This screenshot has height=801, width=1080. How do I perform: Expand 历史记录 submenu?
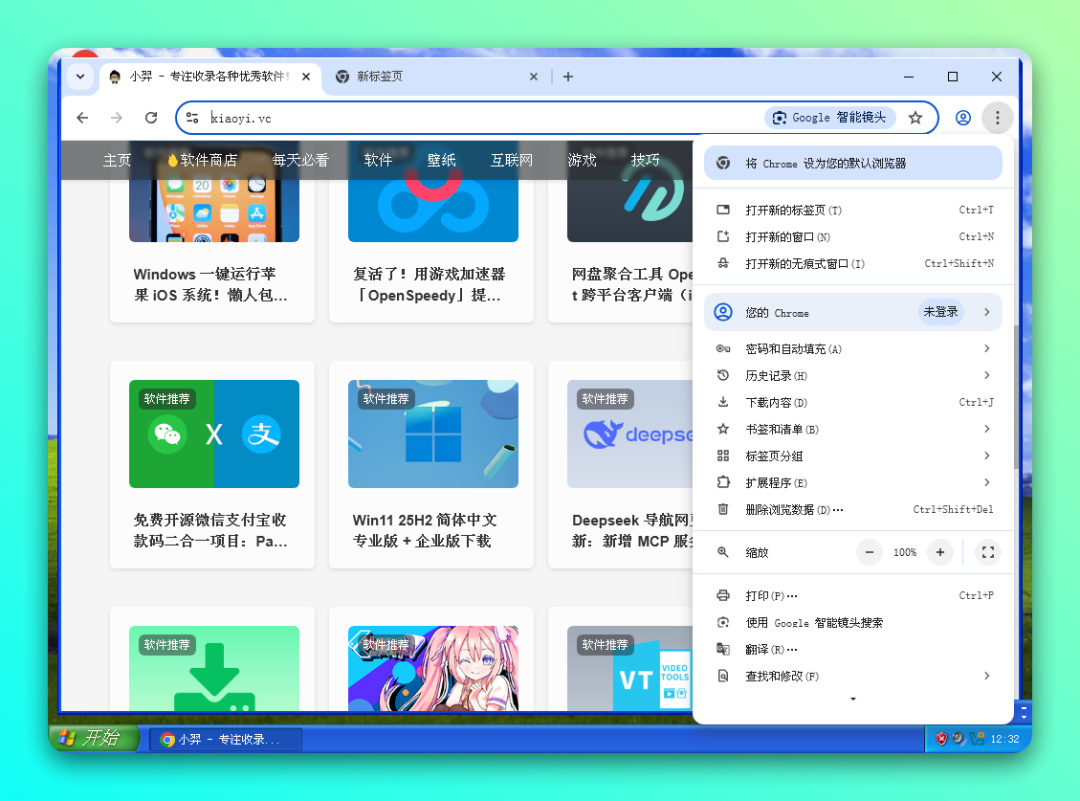click(853, 376)
